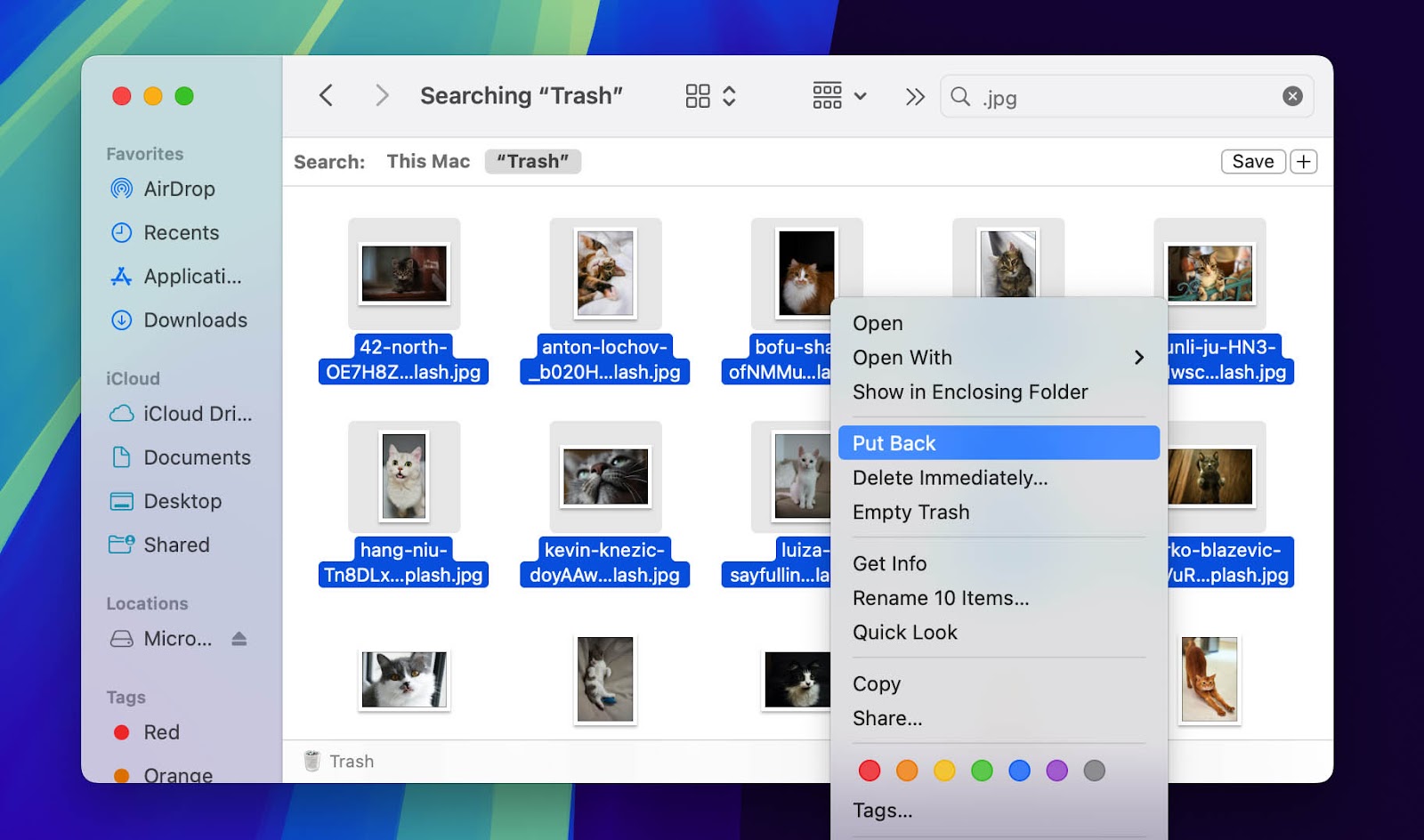Choose Open from the context menu

878,323
